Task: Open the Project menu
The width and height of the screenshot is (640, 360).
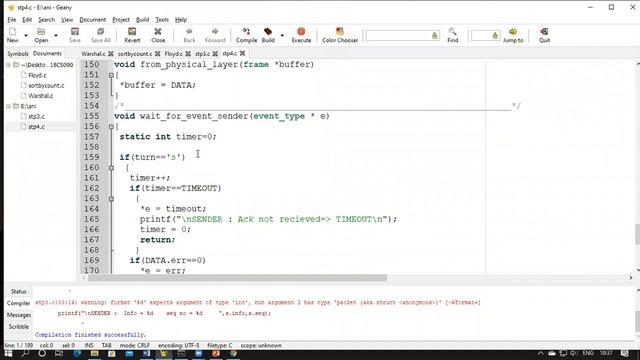Action: 121,20
